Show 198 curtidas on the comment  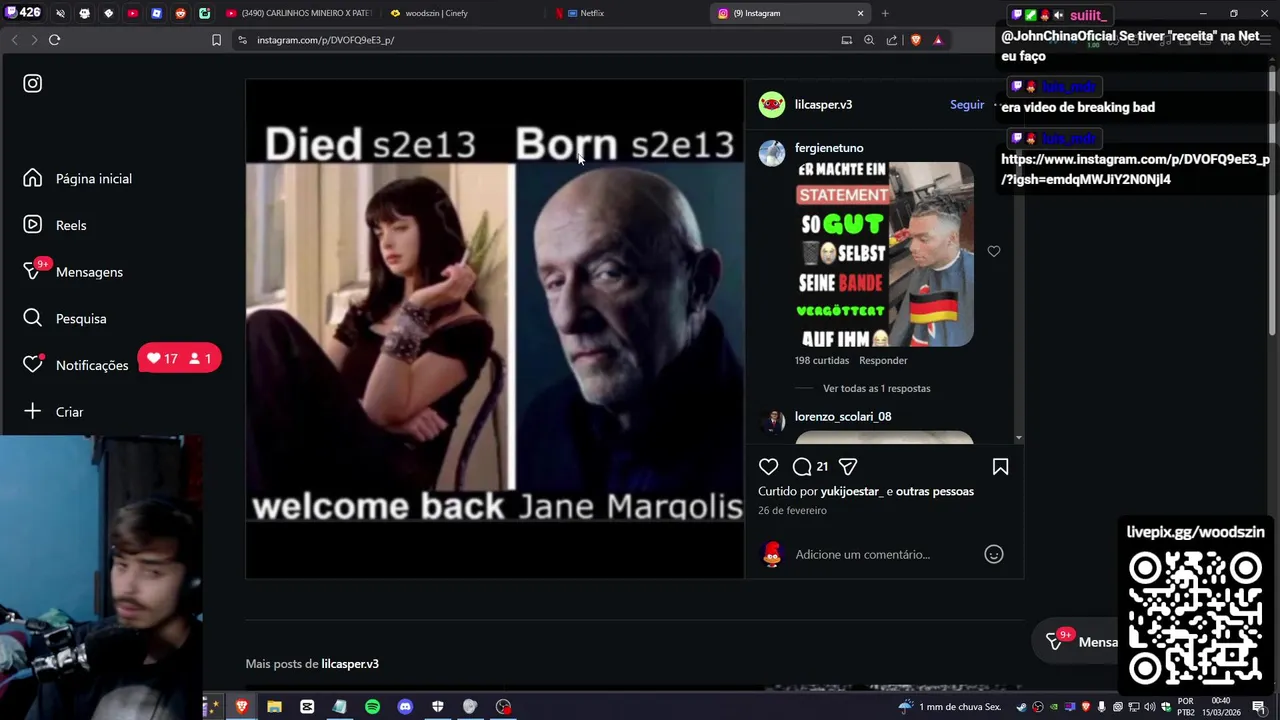[x=822, y=360]
